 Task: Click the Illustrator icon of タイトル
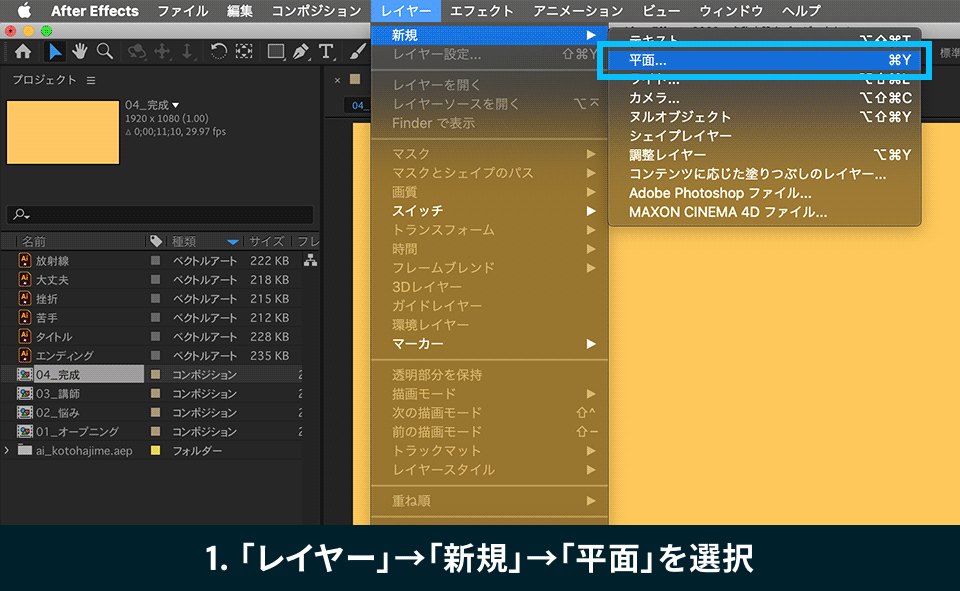point(24,336)
